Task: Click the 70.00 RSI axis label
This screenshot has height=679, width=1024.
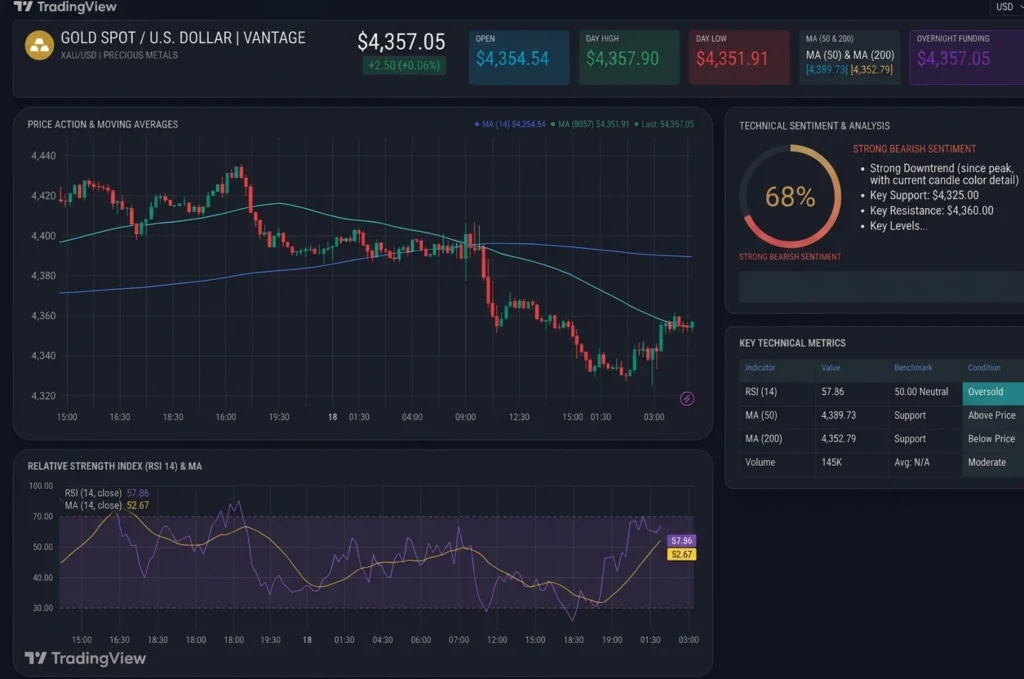Action: coord(43,516)
